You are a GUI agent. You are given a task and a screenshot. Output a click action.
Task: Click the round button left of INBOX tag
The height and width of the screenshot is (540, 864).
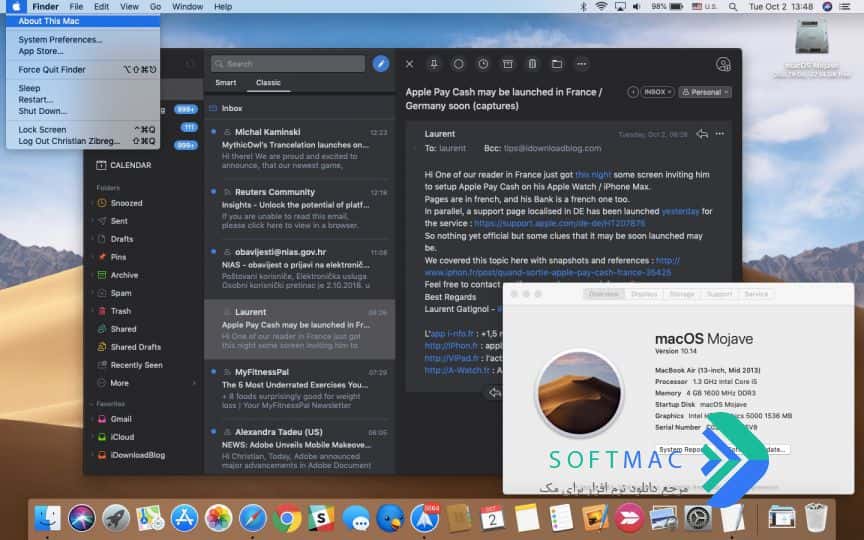click(633, 92)
